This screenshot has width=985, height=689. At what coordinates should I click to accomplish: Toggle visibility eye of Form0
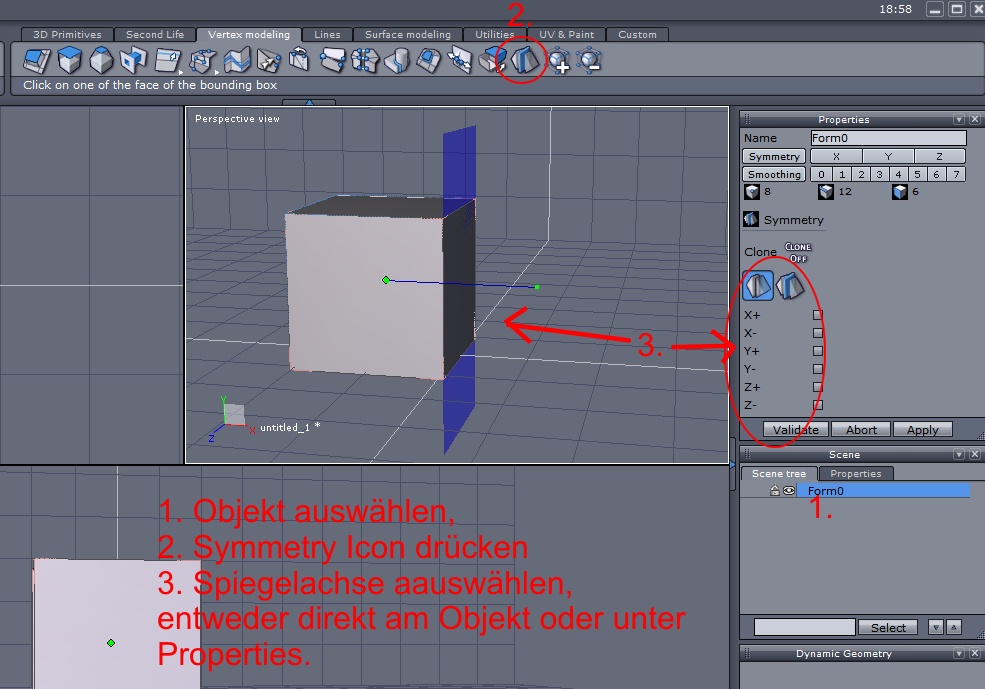789,491
